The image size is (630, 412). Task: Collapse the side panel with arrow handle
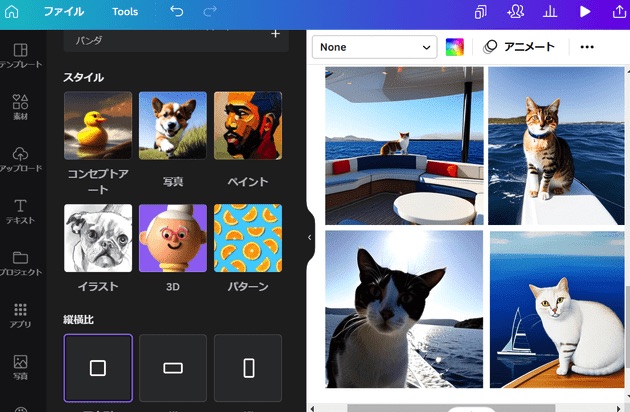pos(309,237)
